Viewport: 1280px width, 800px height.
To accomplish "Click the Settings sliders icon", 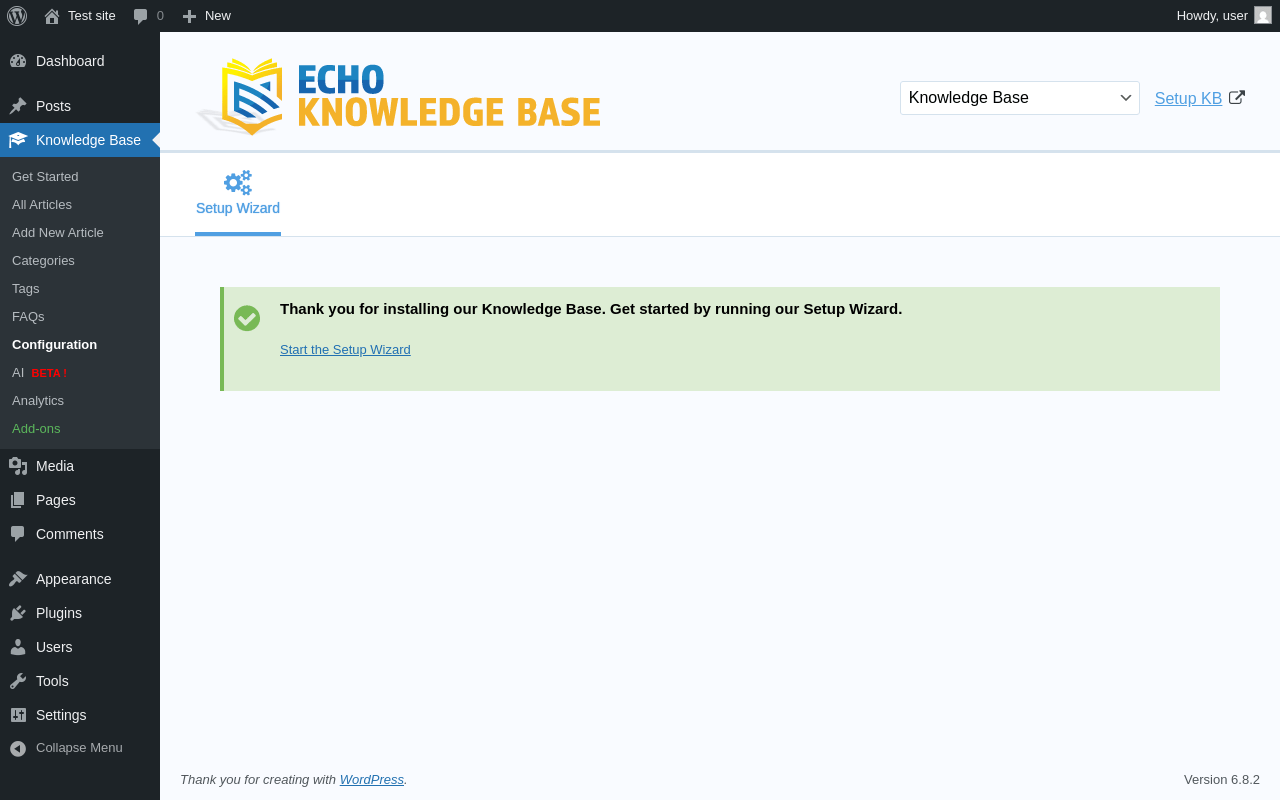I will (18, 715).
